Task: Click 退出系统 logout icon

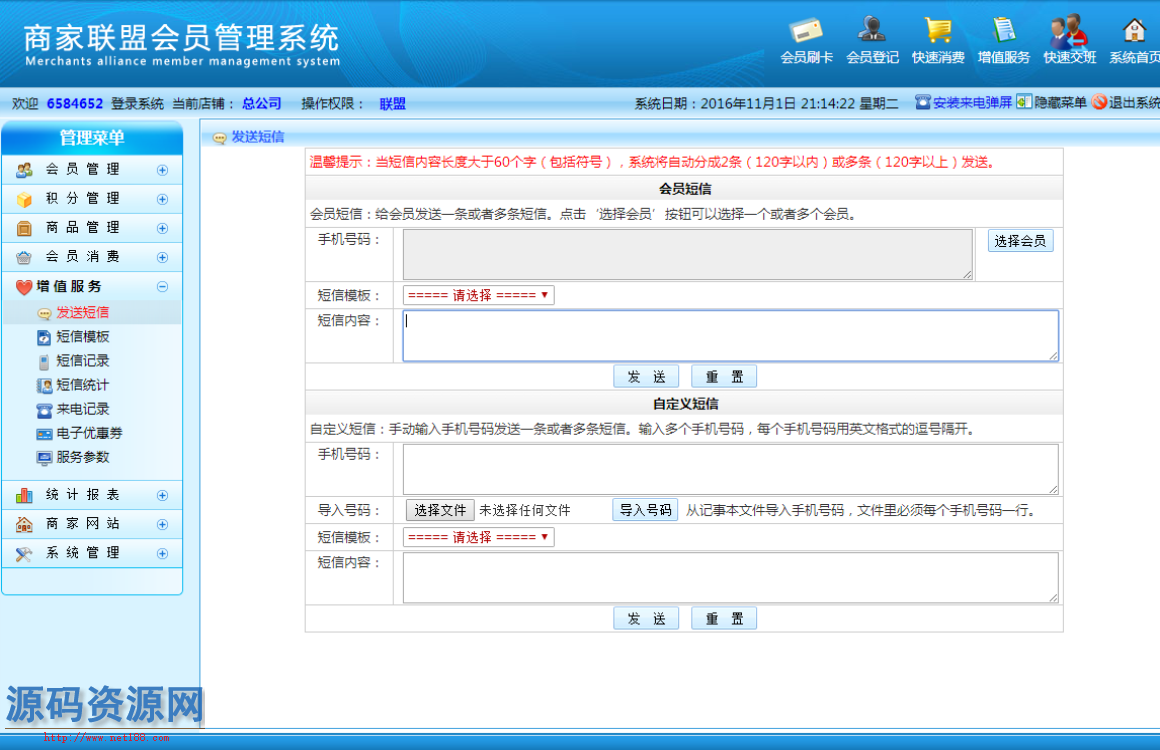Action: [1099, 102]
